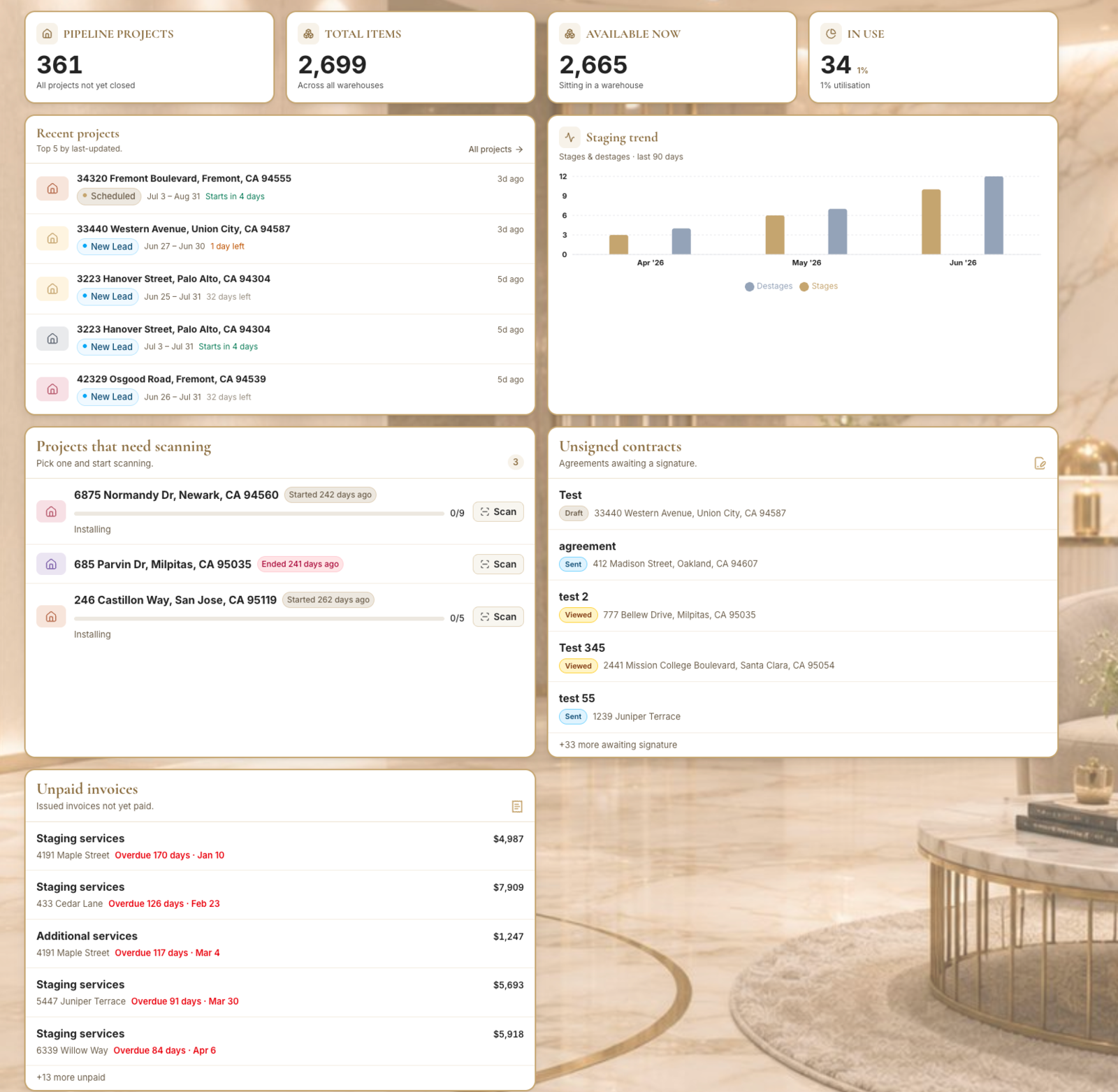
Task: Click the Total Items value 2,699
Action: click(x=332, y=65)
